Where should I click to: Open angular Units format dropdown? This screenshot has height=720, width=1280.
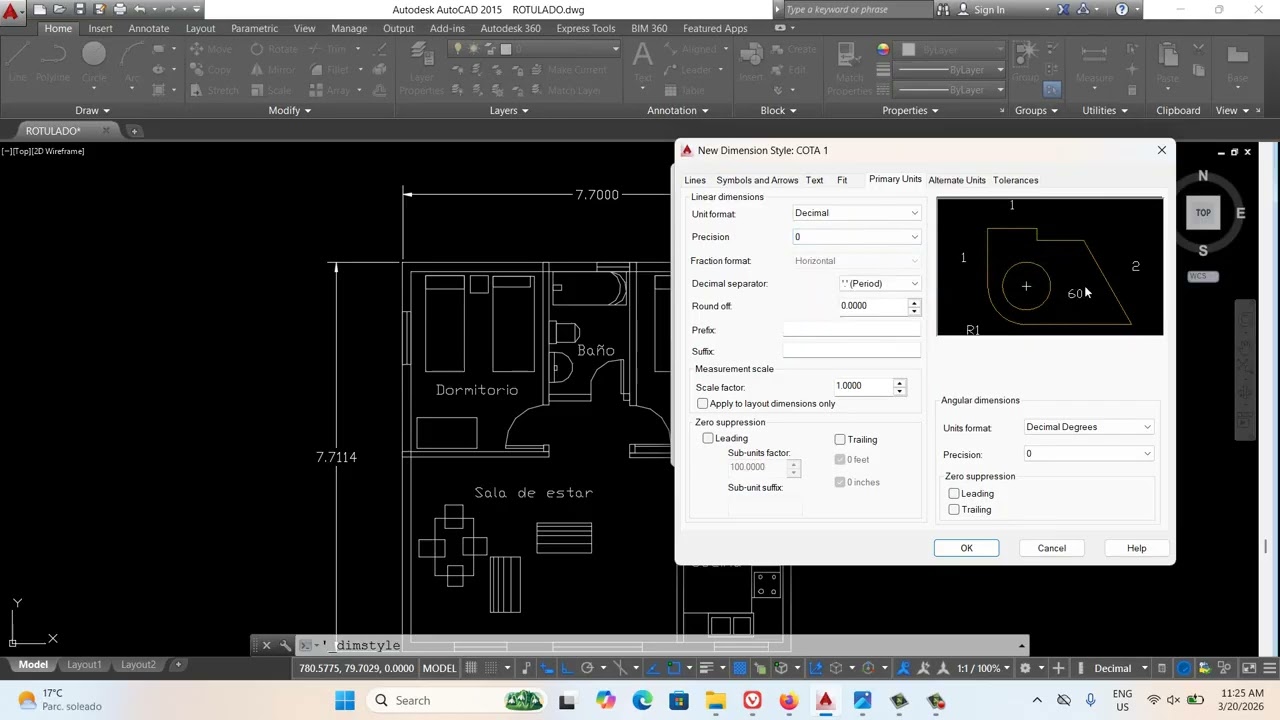tap(1088, 427)
